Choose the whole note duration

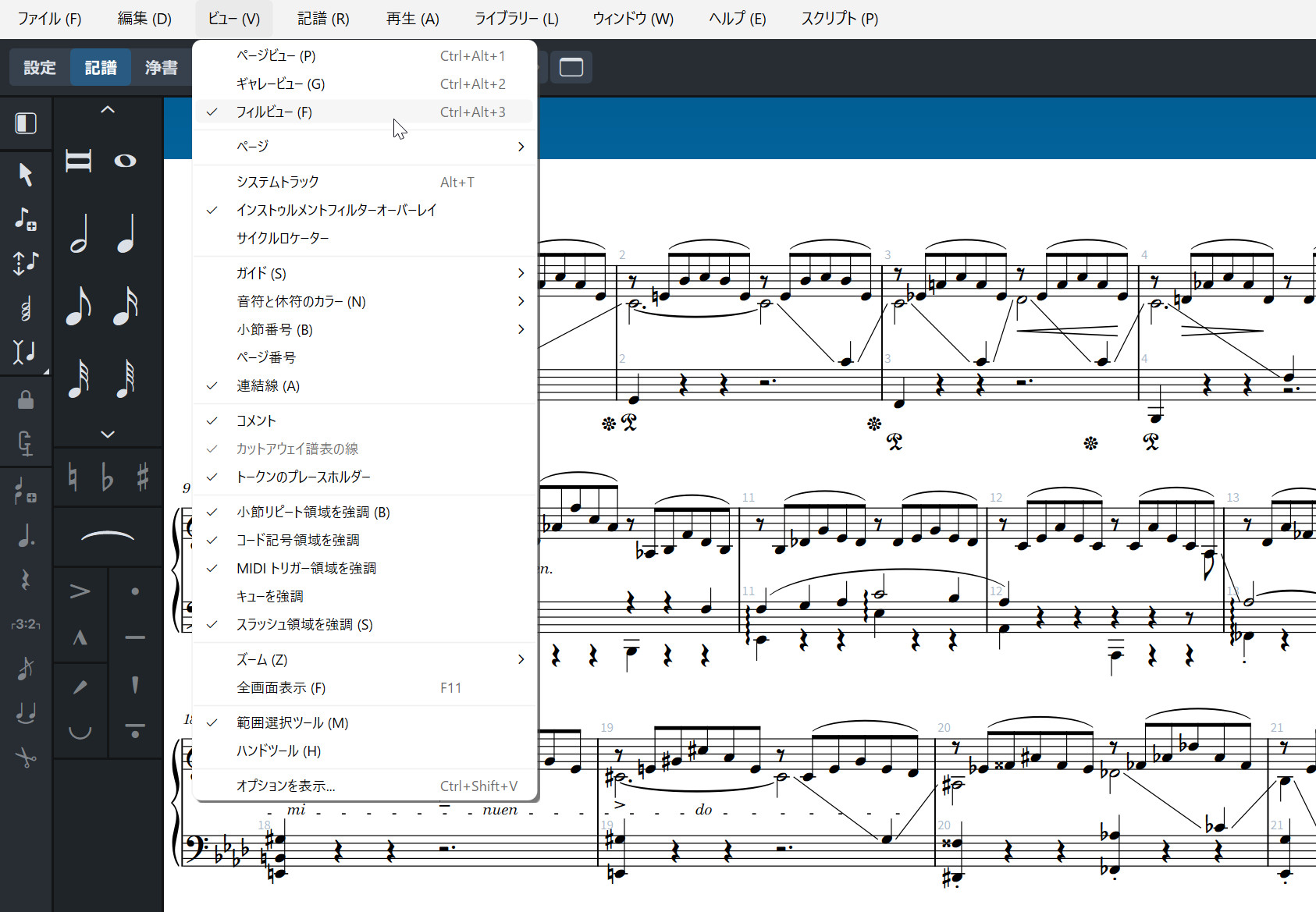tap(125, 161)
